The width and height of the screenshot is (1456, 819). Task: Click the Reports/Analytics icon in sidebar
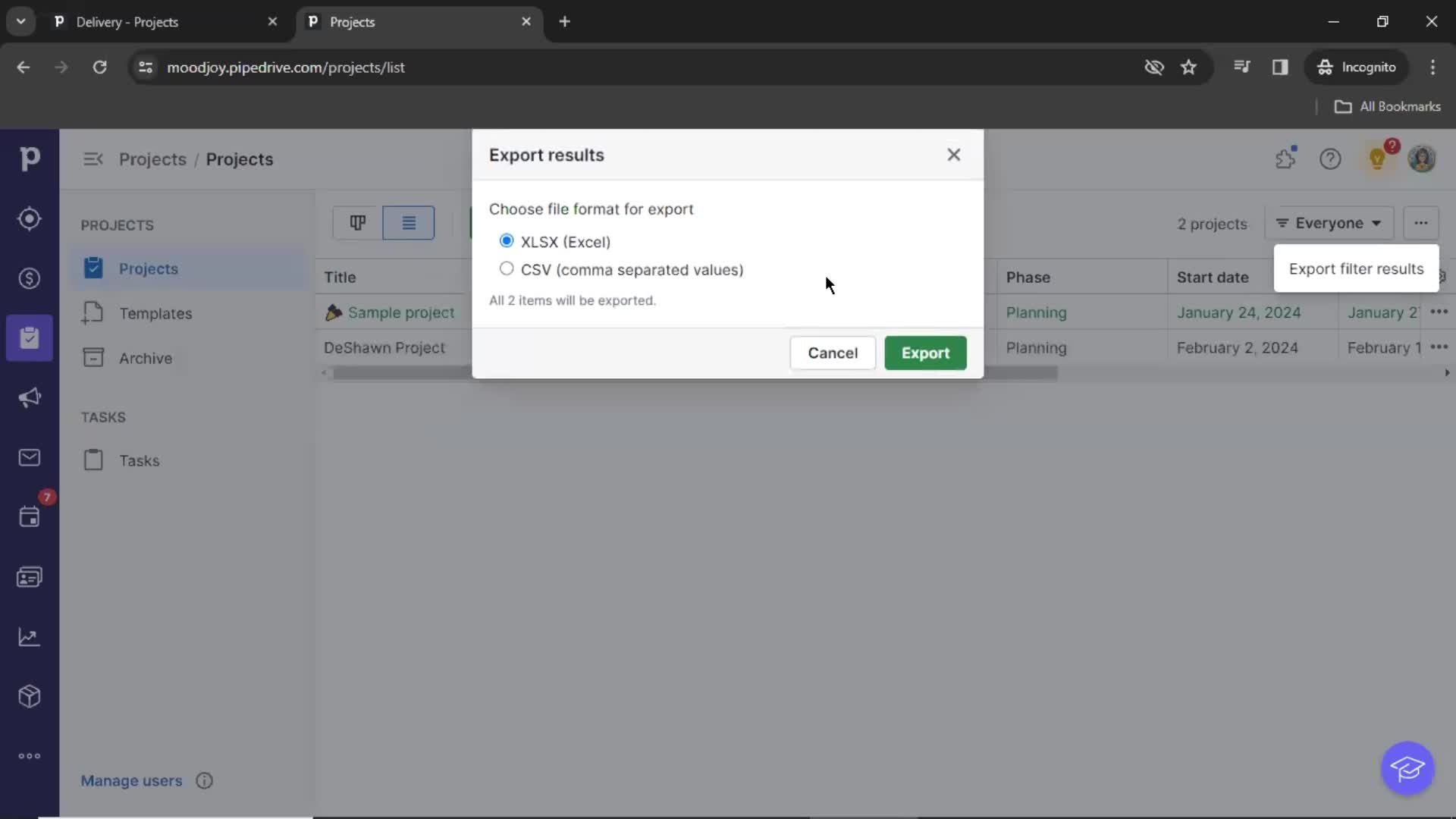[29, 636]
